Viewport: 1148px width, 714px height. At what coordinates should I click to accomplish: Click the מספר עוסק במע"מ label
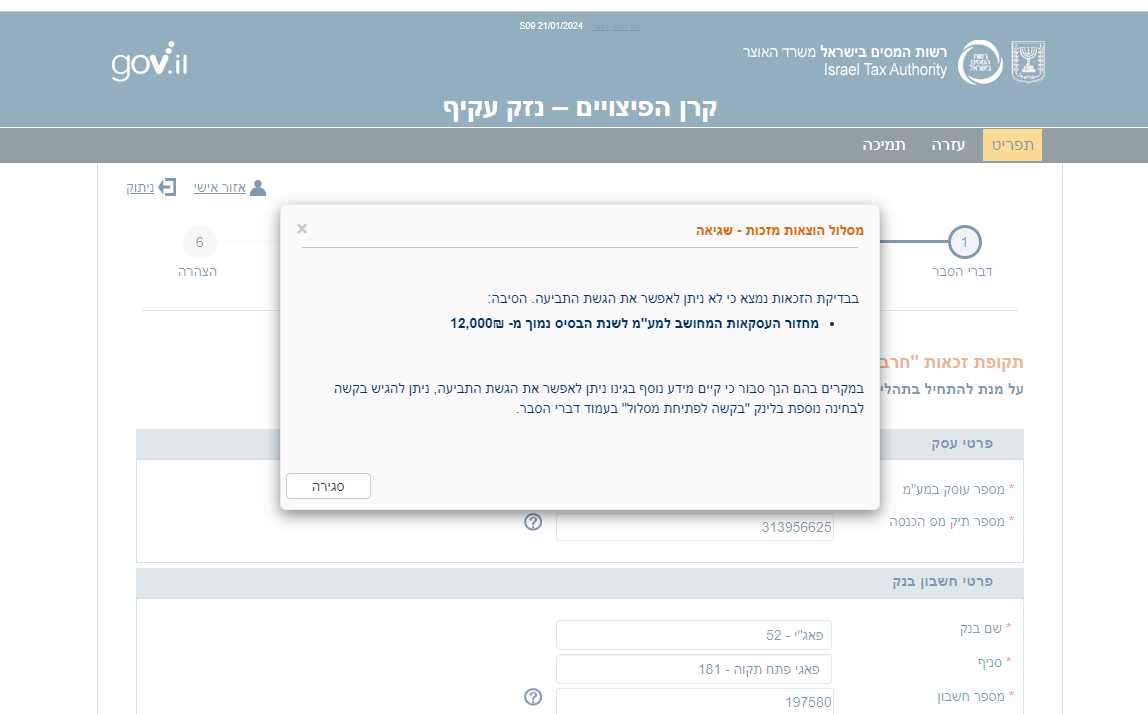click(954, 489)
